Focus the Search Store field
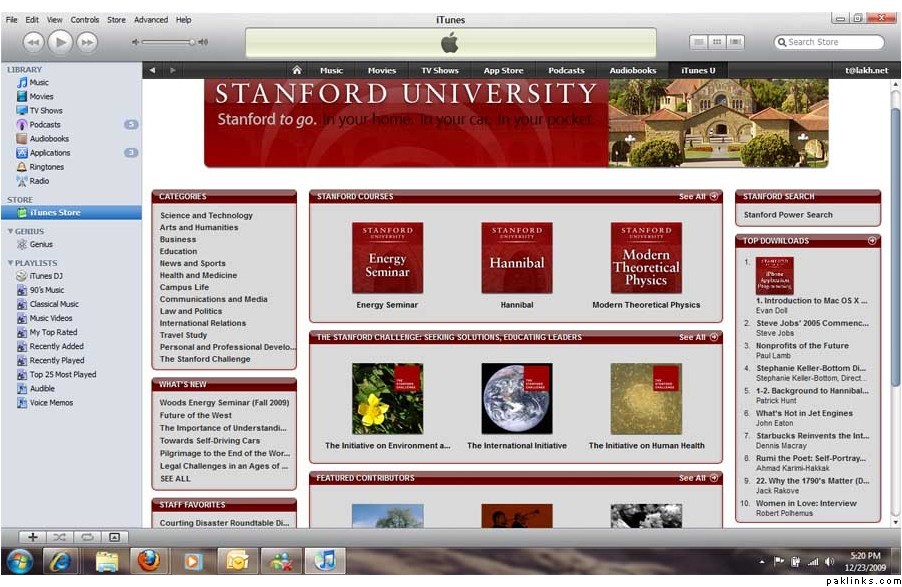 (829, 42)
